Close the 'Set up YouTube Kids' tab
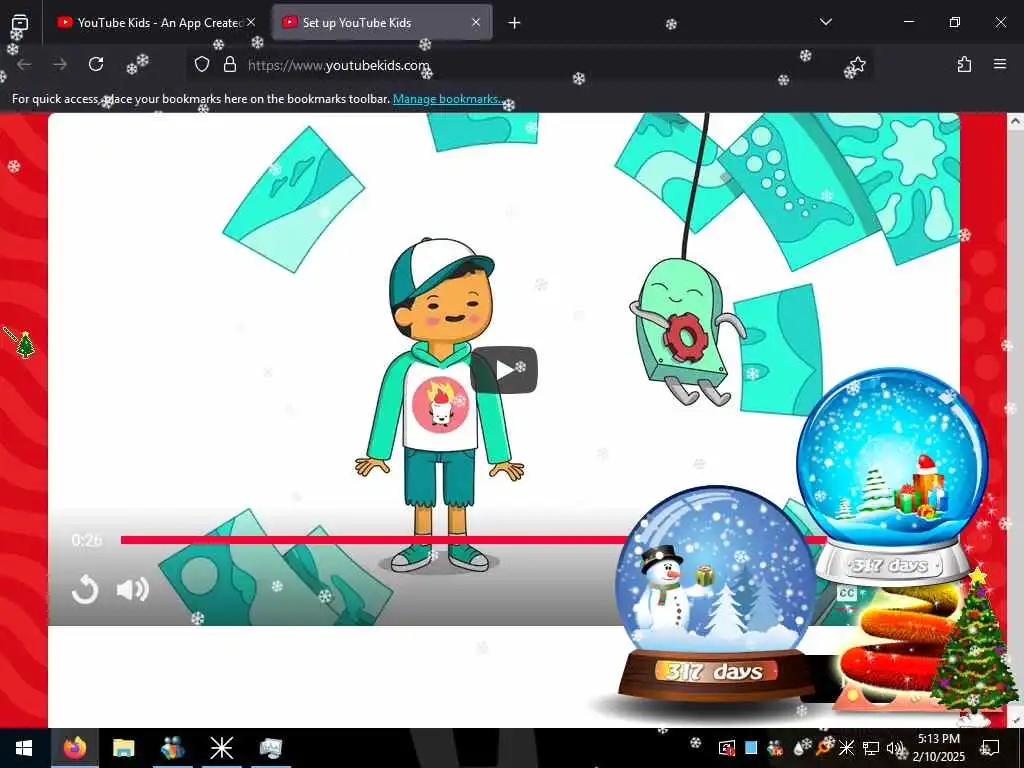The height and width of the screenshot is (768, 1024). pyautogui.click(x=476, y=22)
